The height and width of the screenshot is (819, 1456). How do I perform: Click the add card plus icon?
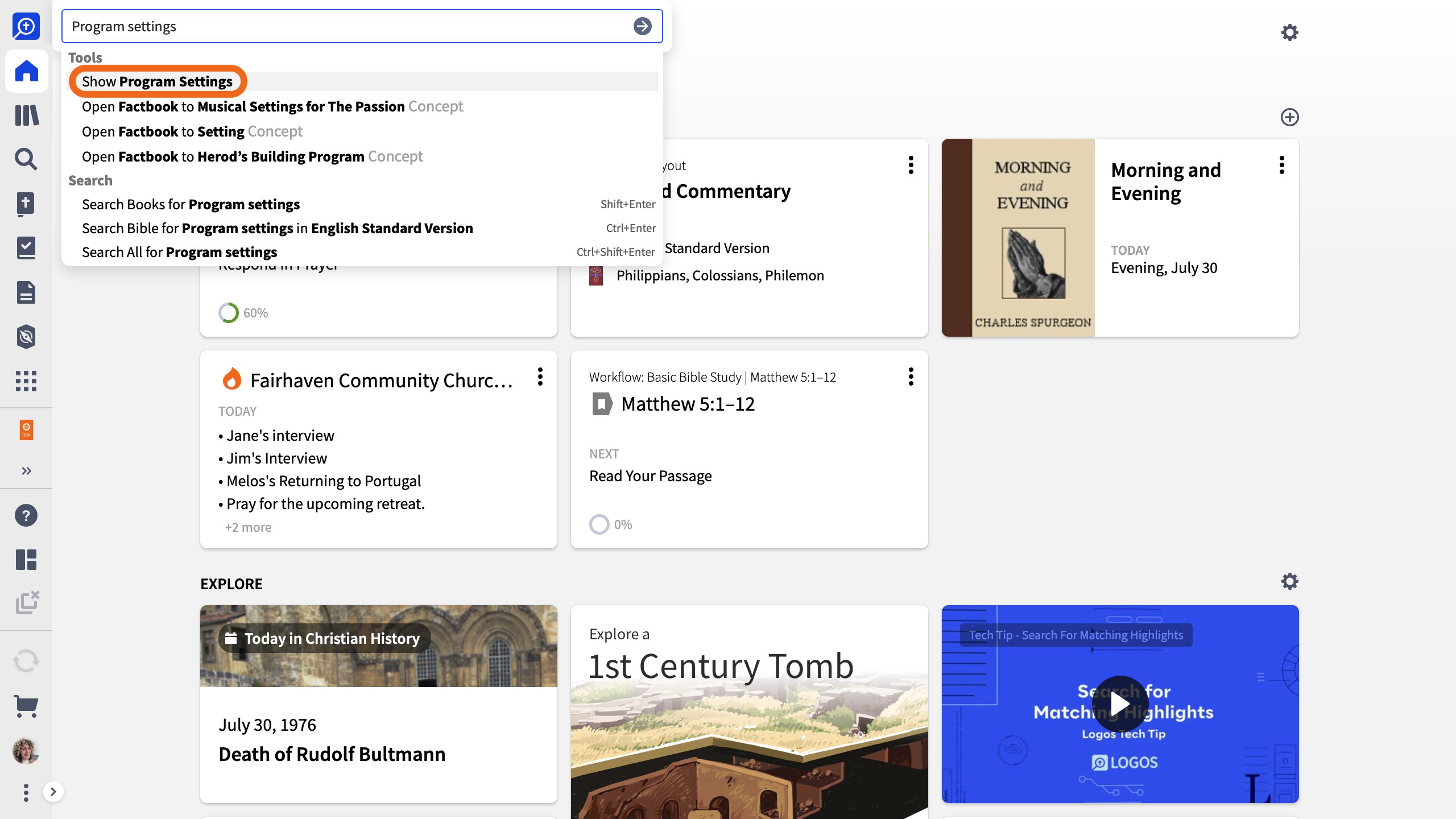pos(1289,117)
